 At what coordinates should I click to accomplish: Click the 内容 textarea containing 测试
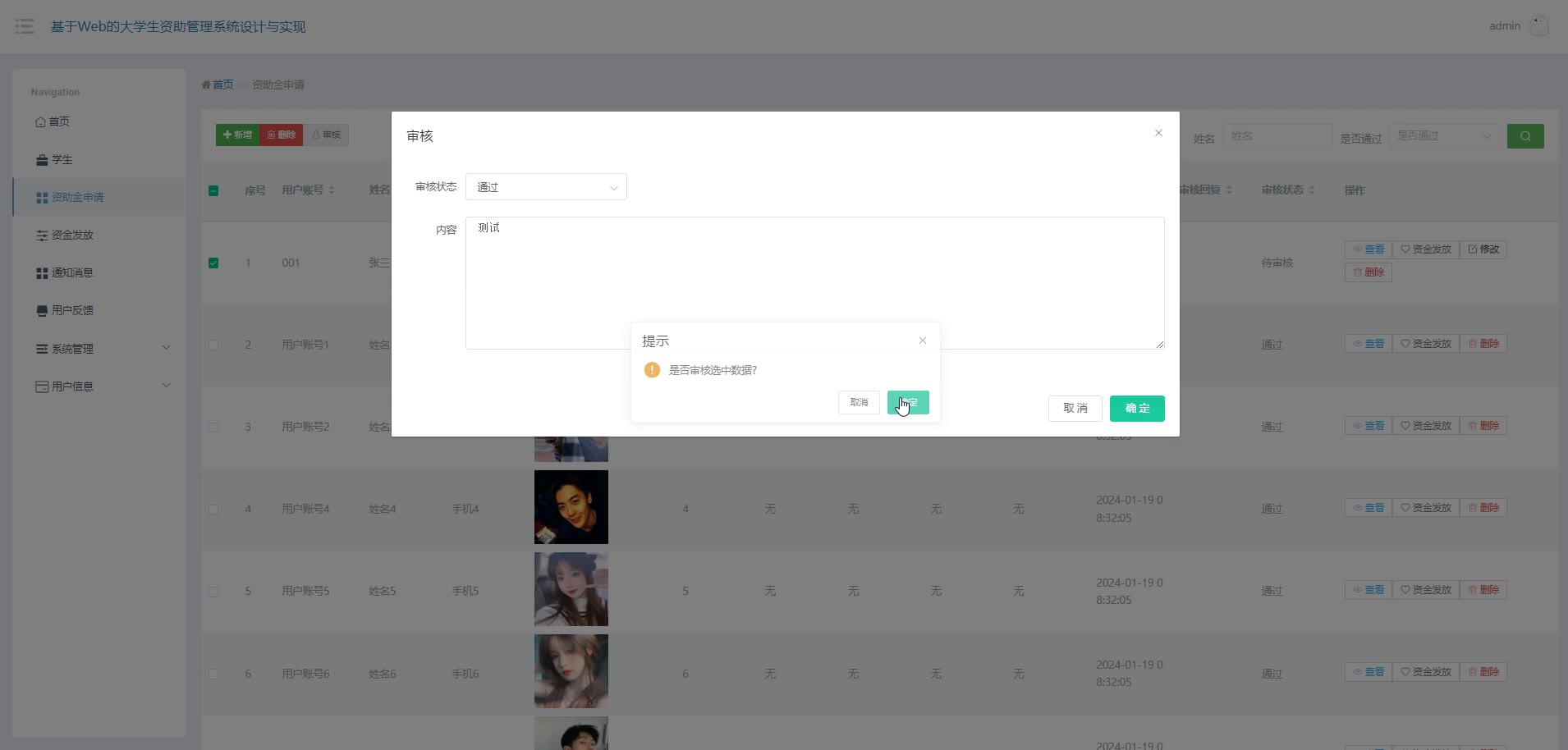(x=814, y=283)
